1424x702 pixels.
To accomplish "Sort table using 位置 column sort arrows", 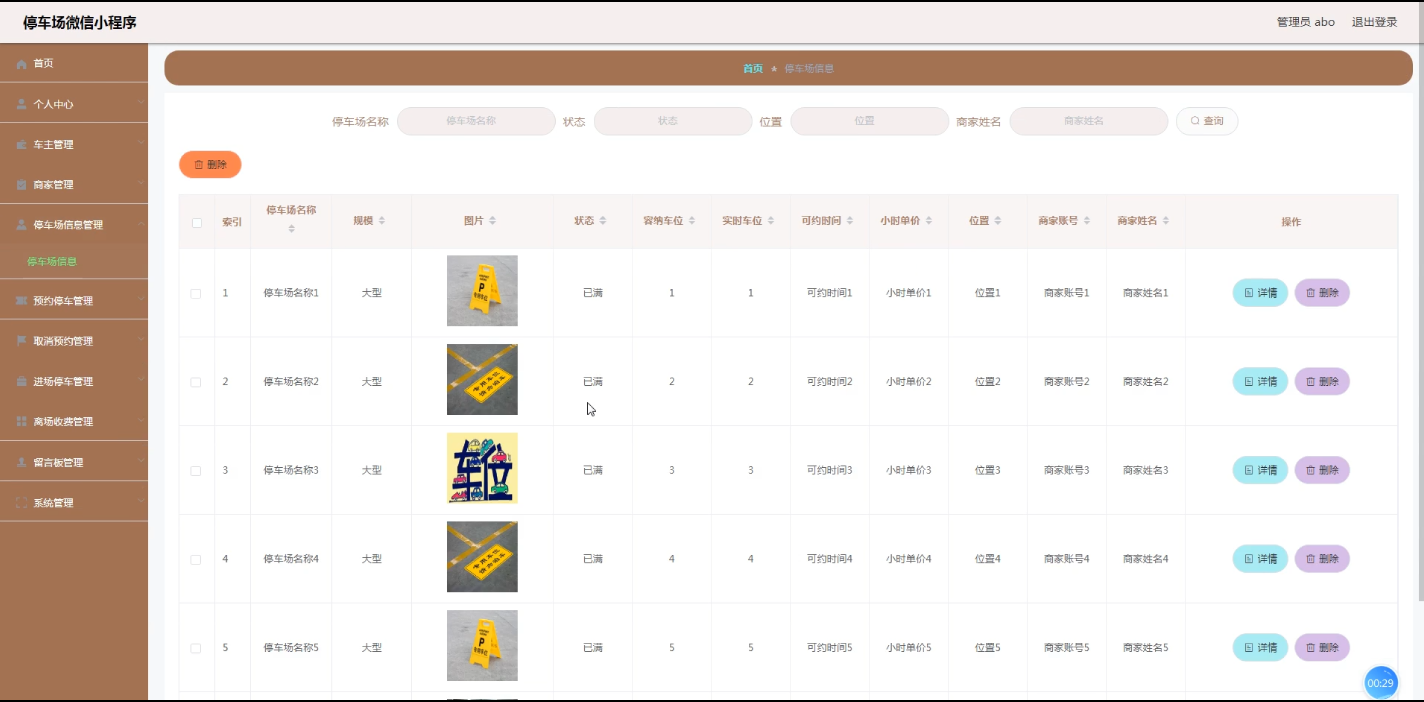I will [x=998, y=221].
